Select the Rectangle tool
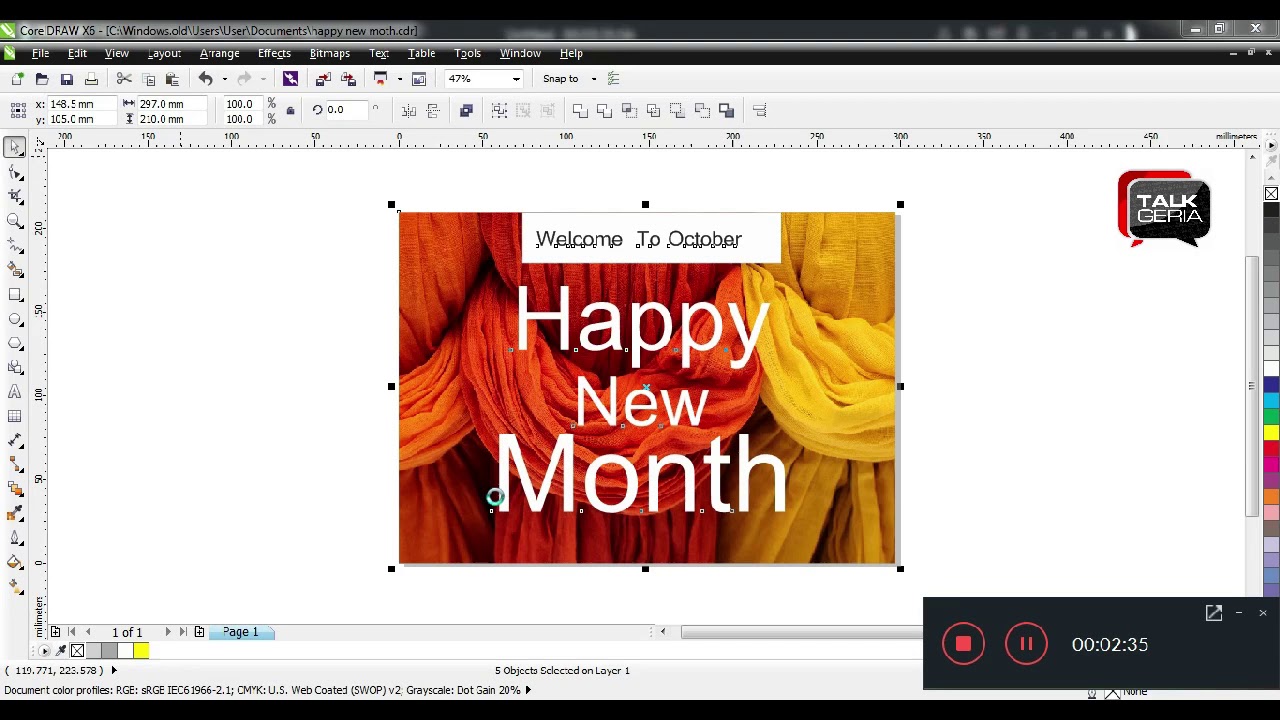The height and width of the screenshot is (720, 1280). (x=15, y=295)
